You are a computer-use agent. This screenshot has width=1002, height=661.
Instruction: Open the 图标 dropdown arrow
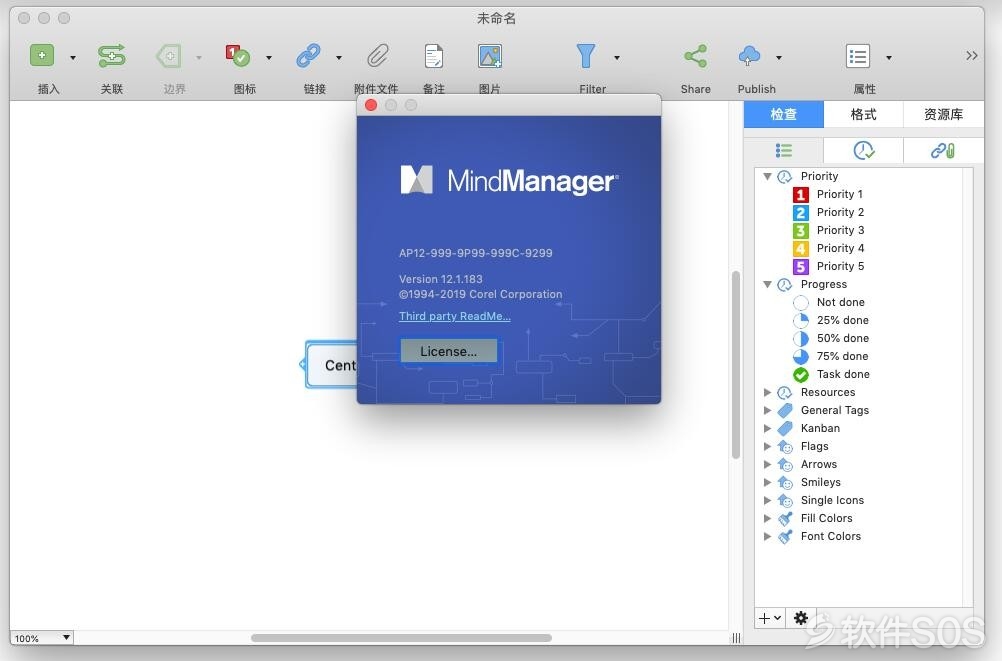(x=269, y=58)
